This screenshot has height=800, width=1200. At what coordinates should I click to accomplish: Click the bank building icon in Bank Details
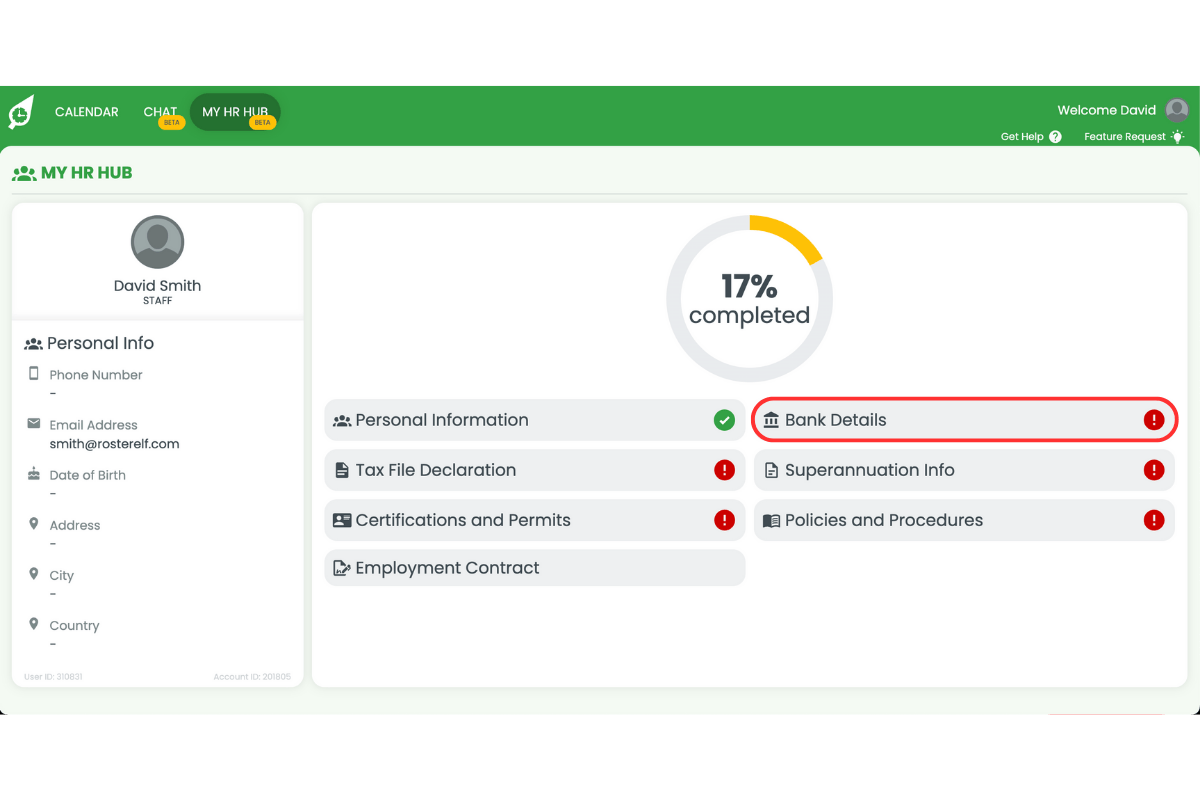(x=771, y=421)
